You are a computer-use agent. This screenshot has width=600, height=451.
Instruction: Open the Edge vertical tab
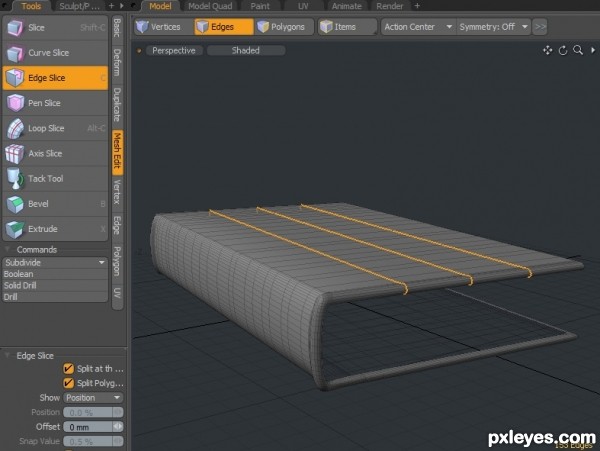tap(117, 225)
